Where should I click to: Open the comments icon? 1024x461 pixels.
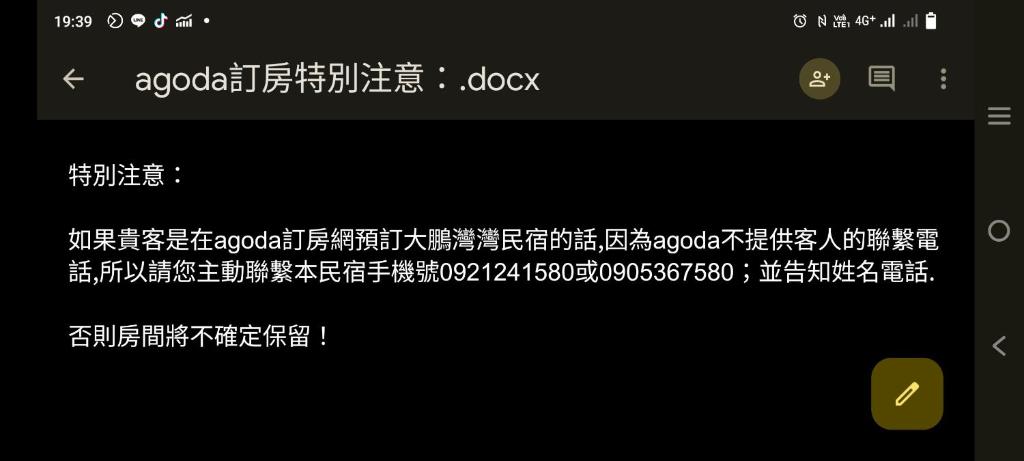[881, 79]
